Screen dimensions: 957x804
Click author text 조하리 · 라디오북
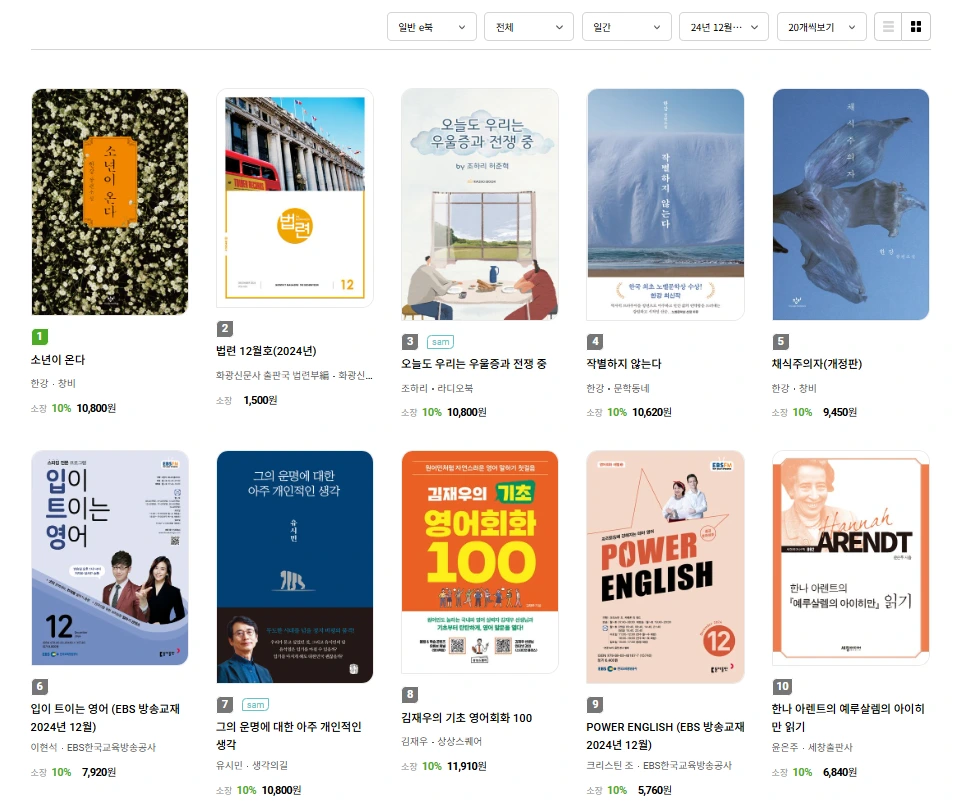[x=437, y=388]
